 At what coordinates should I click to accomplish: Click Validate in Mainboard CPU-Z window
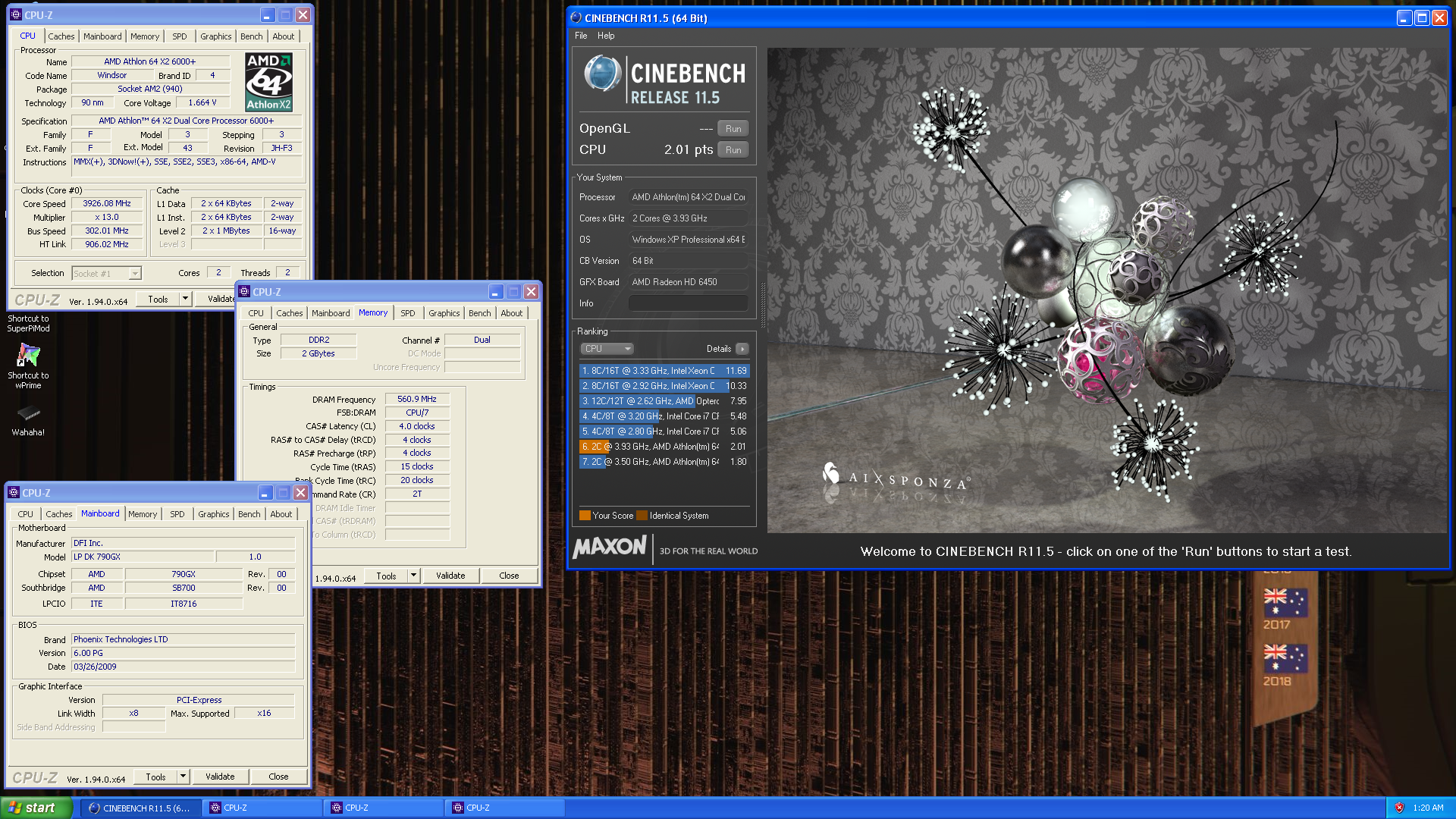click(x=220, y=777)
